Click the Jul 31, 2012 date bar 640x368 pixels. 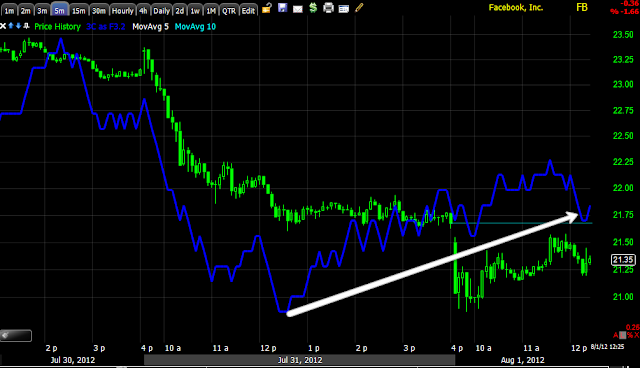tap(300, 360)
